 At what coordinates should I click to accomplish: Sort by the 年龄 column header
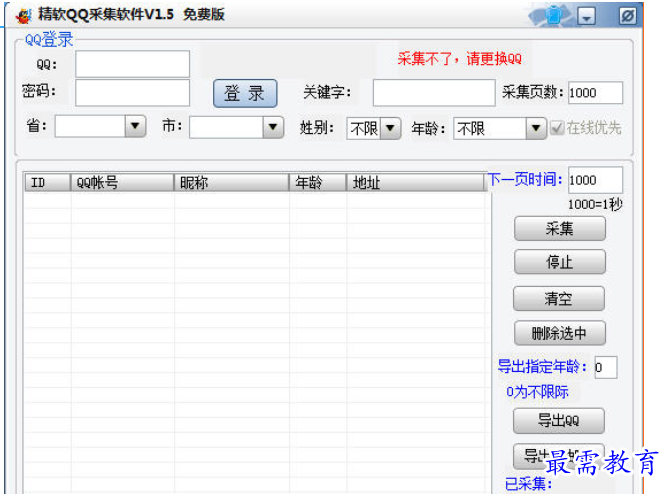tap(317, 183)
